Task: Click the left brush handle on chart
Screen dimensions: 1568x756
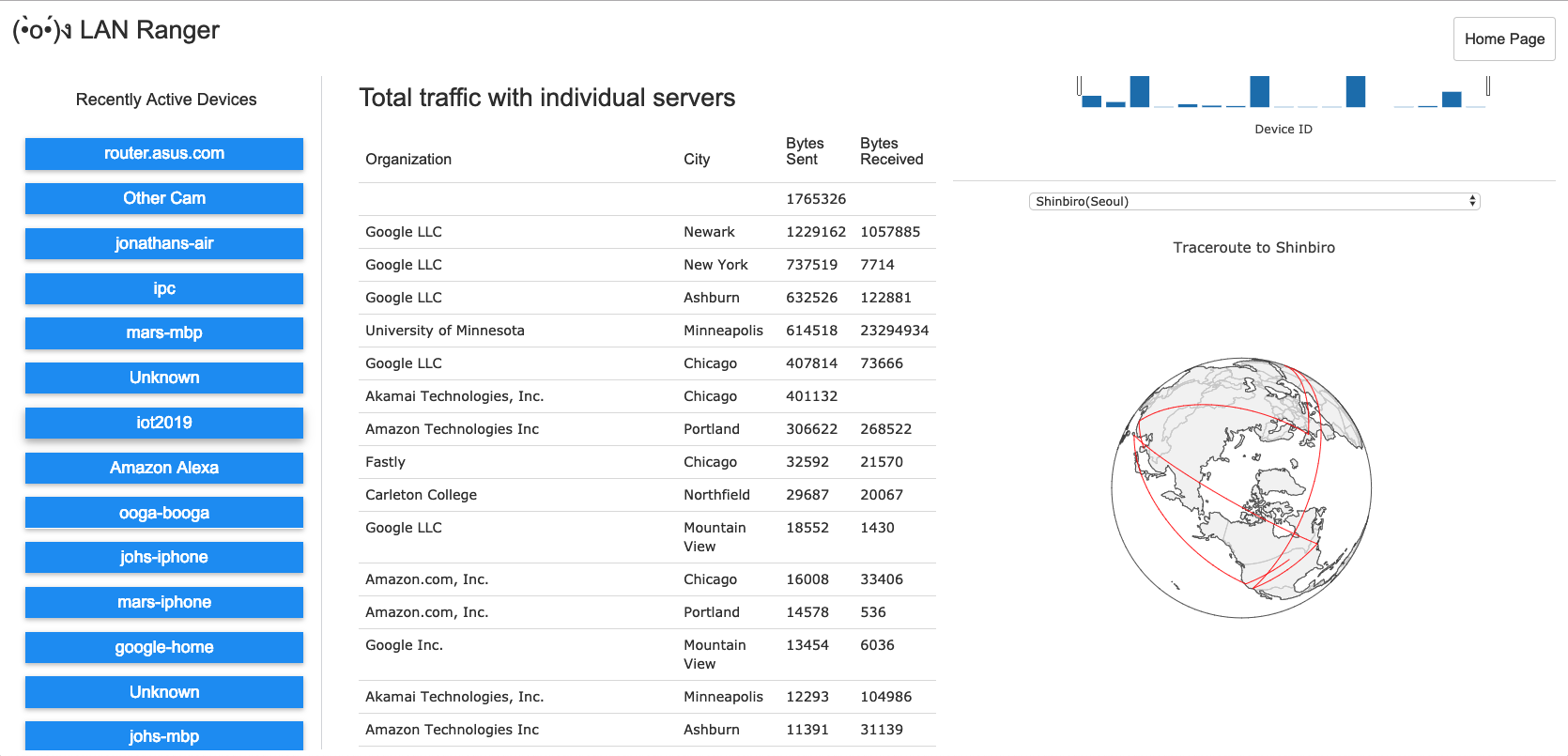Action: click(1079, 85)
